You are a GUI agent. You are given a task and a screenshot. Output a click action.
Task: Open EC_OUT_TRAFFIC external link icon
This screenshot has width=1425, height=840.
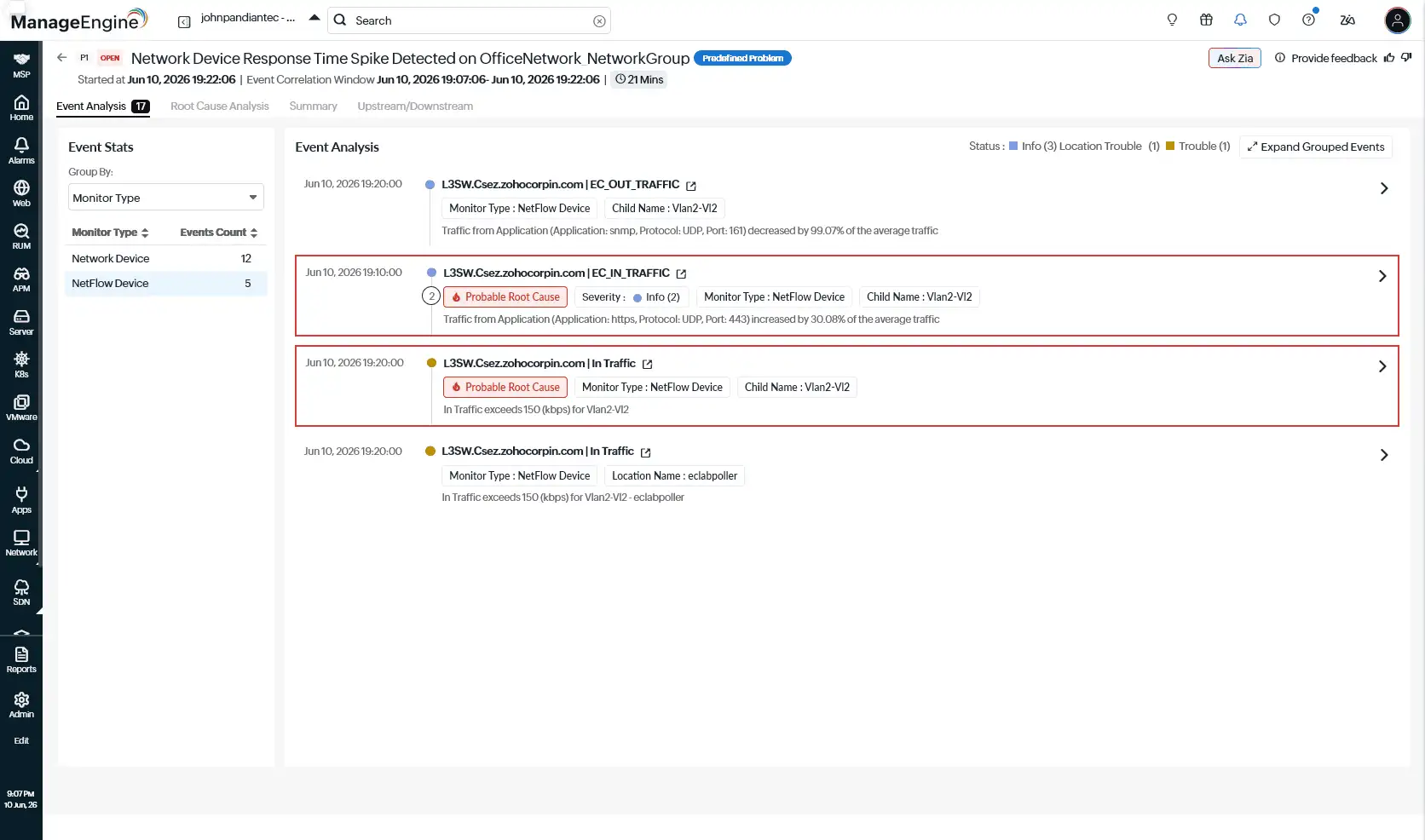[691, 186]
